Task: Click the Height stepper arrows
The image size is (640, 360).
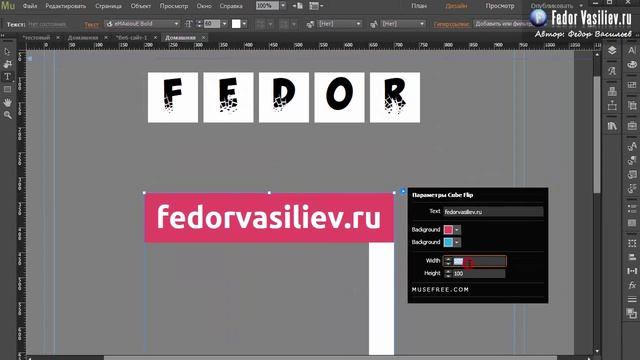Action: tap(448, 273)
